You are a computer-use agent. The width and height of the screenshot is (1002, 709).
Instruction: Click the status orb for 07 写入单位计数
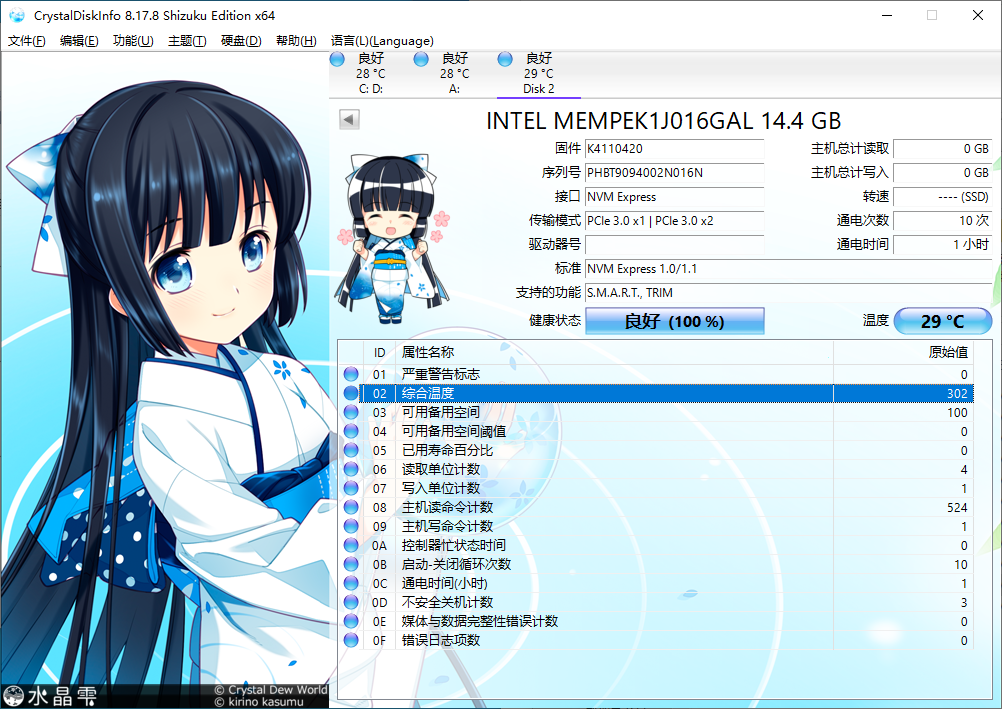(351, 488)
